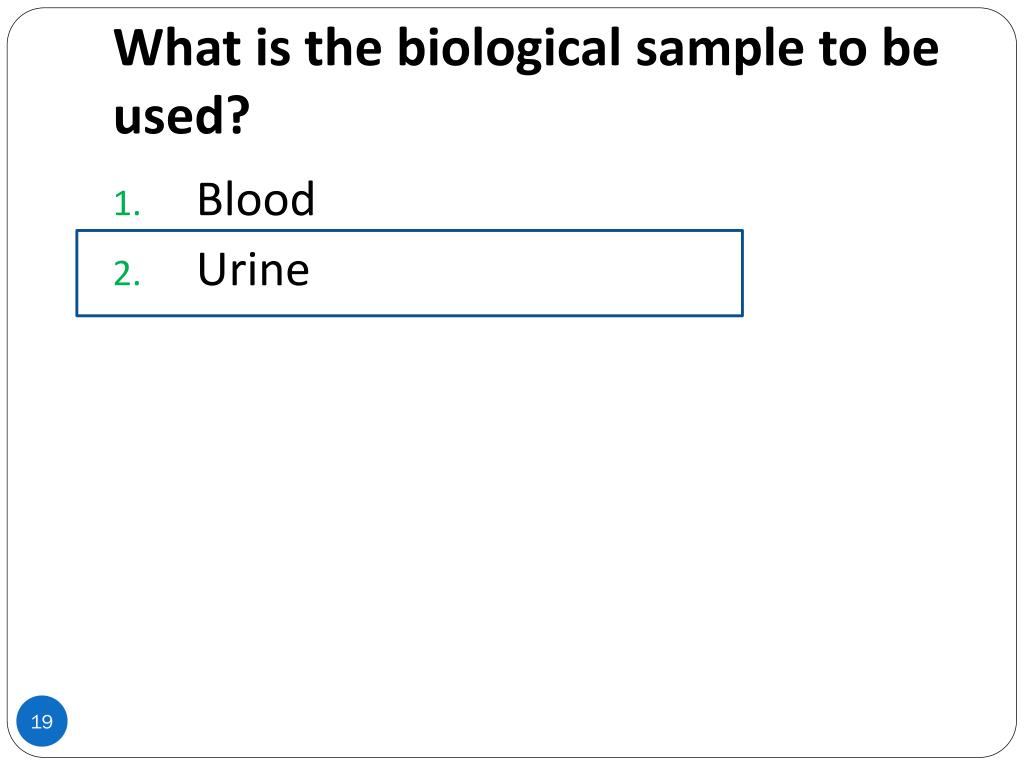Click the word "the" in the title

[x=343, y=48]
